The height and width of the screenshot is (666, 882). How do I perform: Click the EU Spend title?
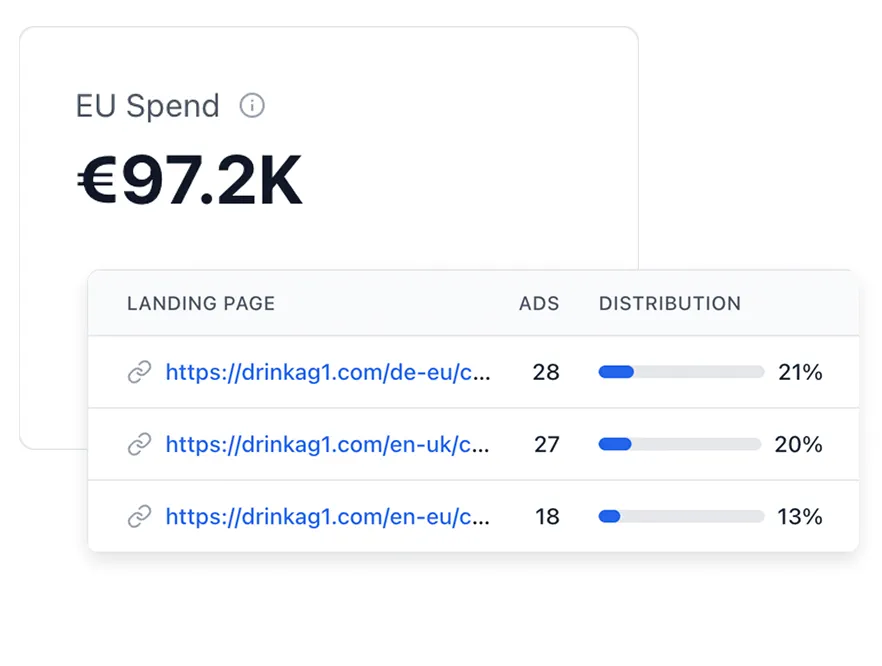pyautogui.click(x=147, y=106)
